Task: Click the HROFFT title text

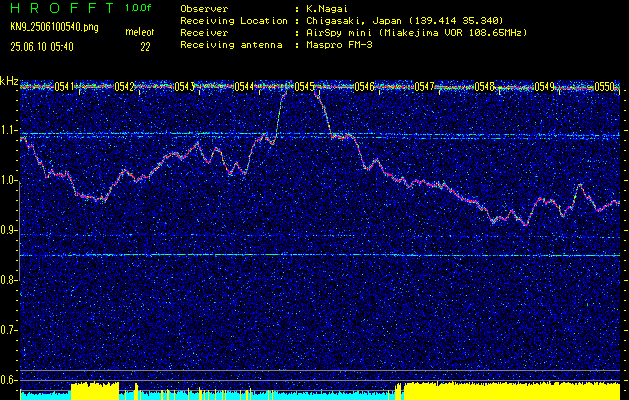Action: [x=62, y=8]
